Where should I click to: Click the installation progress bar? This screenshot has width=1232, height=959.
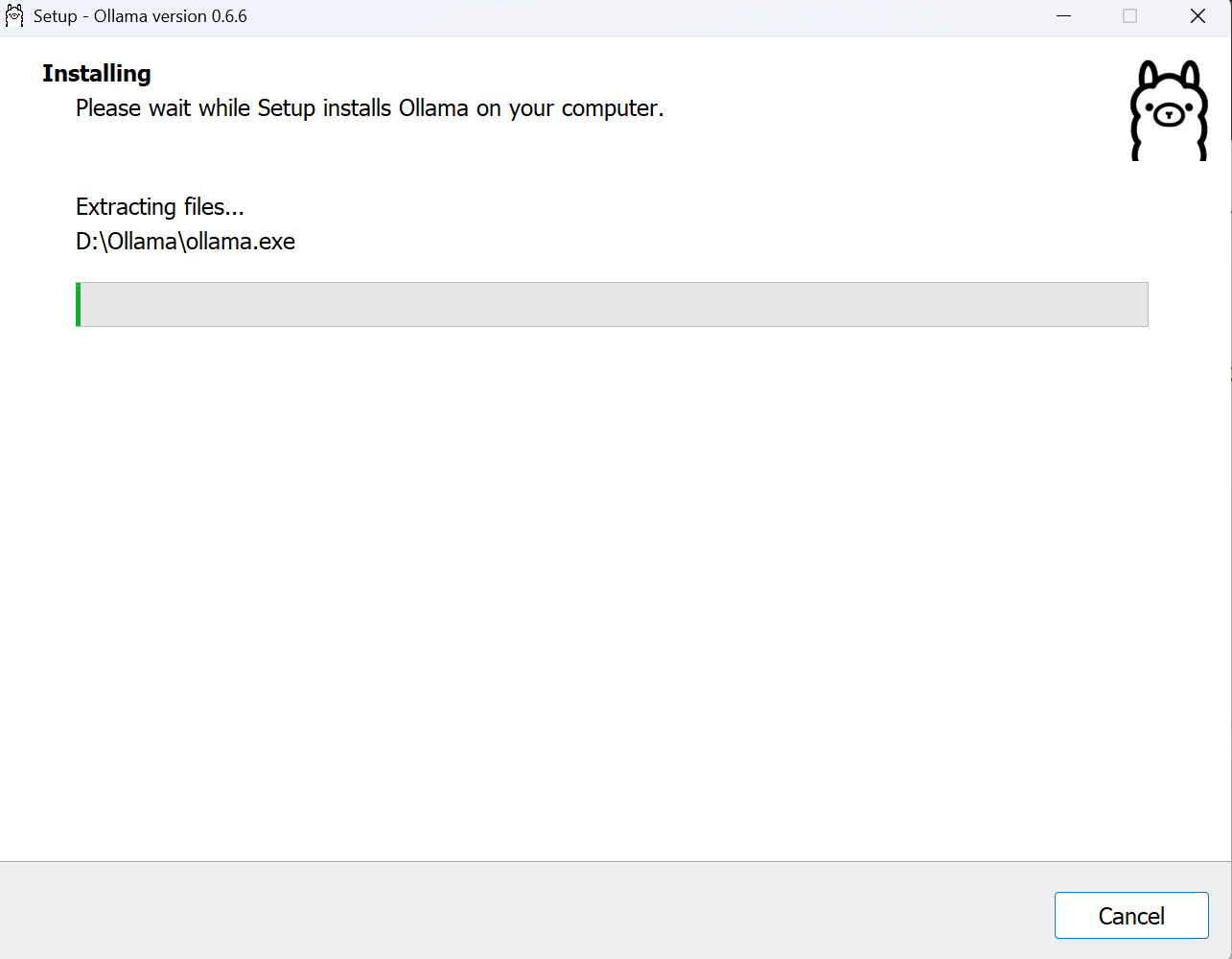[x=612, y=304]
